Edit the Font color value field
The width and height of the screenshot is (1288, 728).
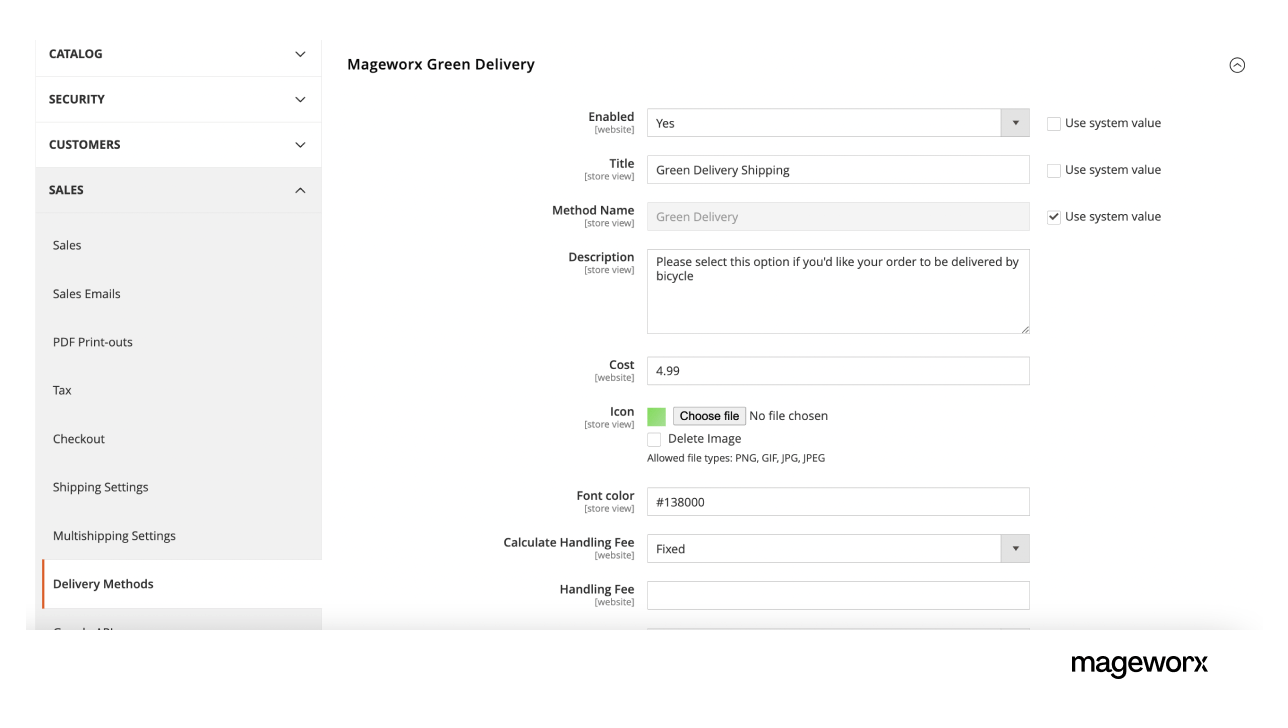click(838, 501)
